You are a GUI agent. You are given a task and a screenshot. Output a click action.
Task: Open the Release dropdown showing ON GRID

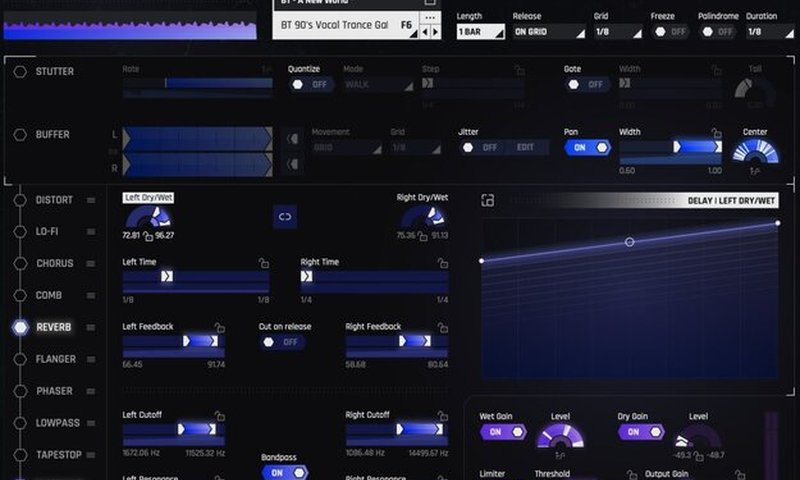pos(548,32)
